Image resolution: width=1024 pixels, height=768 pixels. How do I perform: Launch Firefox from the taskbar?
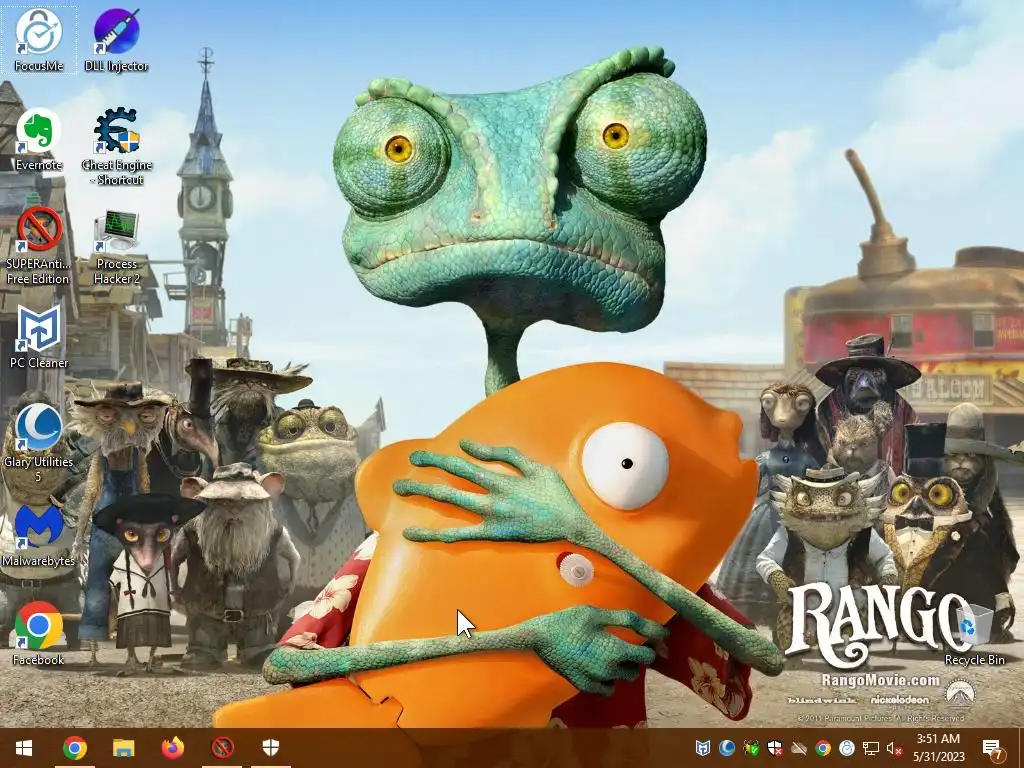click(173, 748)
